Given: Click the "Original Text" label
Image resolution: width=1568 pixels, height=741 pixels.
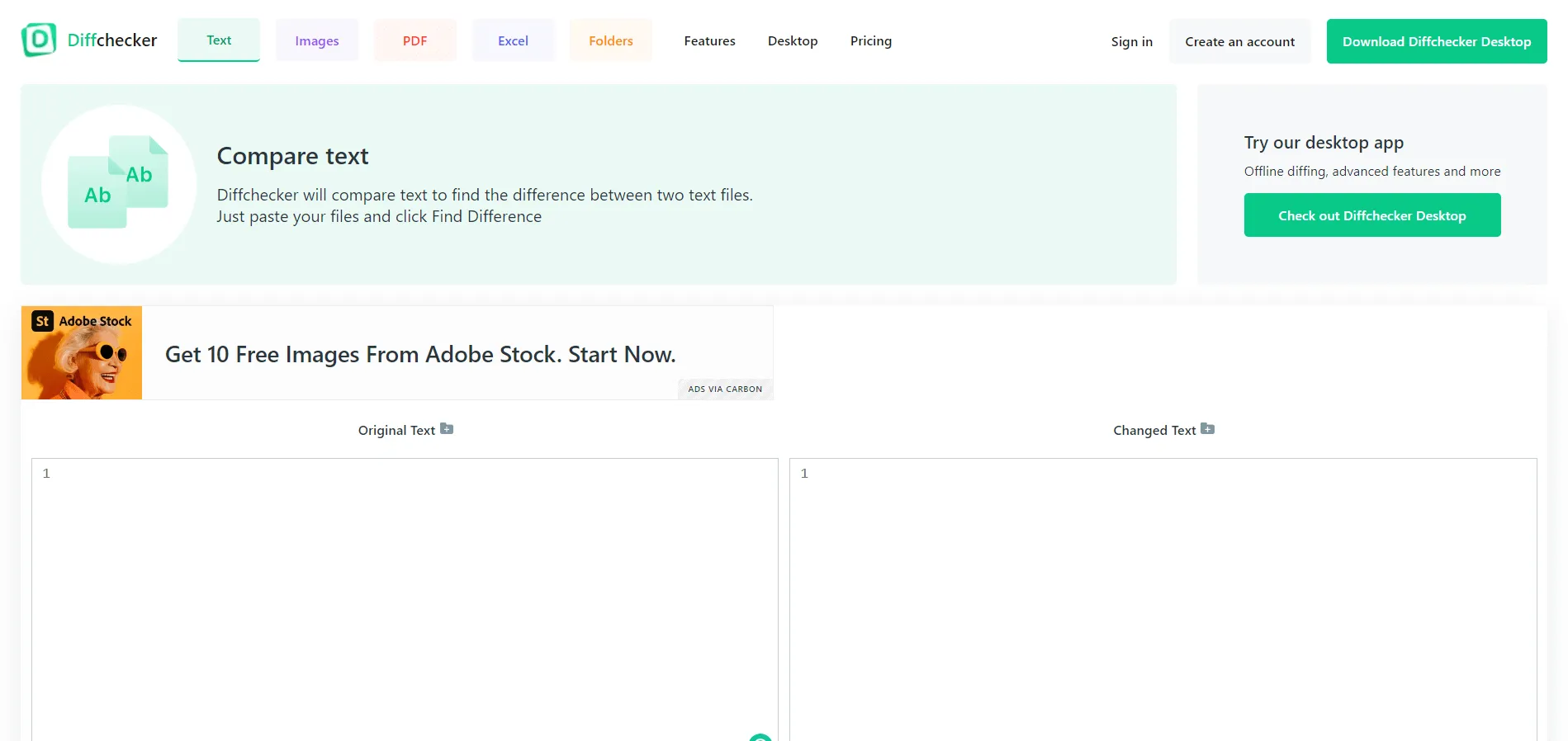Looking at the screenshot, I should point(396,430).
